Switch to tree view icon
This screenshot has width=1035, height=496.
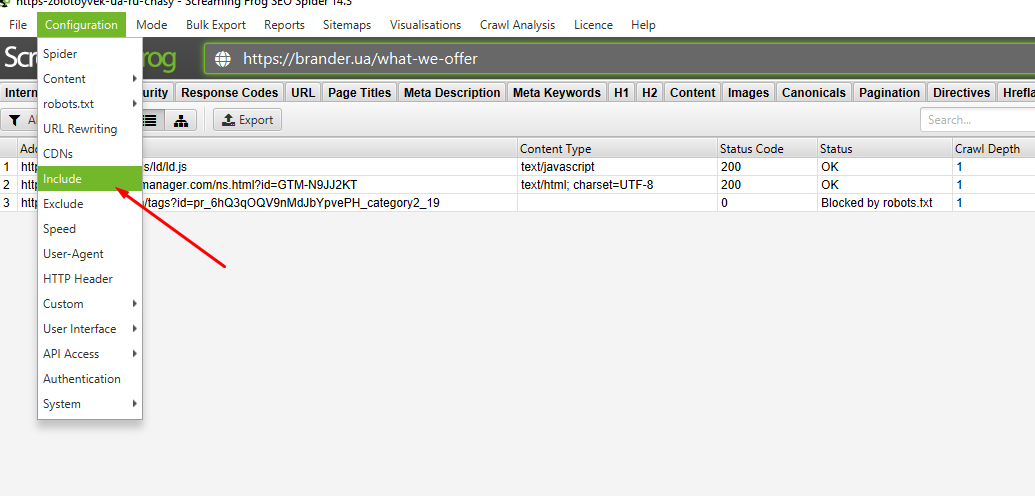(180, 120)
